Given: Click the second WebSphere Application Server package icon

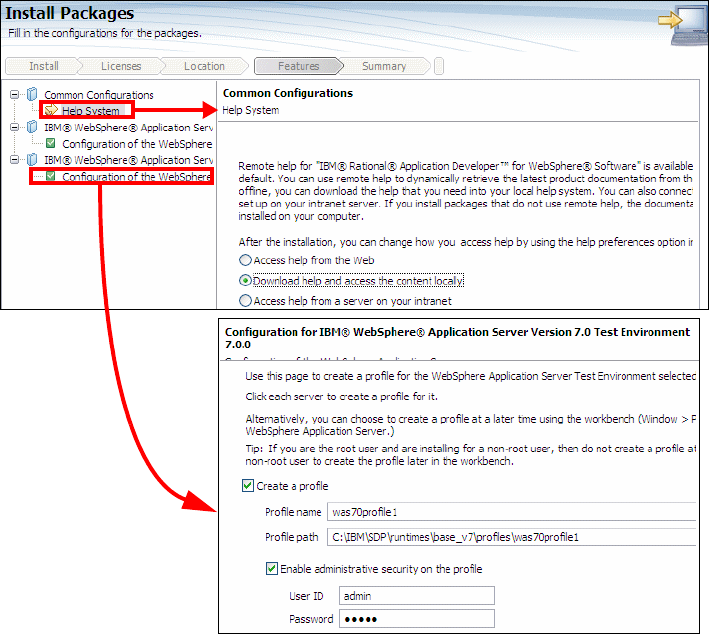Looking at the screenshot, I should pyautogui.click(x=32, y=160).
